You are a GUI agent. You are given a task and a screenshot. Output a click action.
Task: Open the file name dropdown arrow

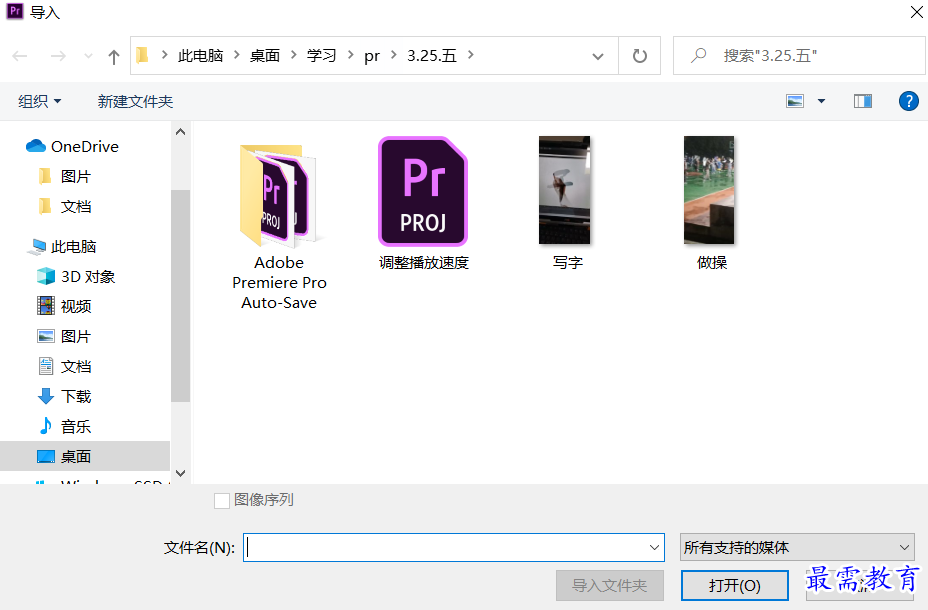(654, 547)
